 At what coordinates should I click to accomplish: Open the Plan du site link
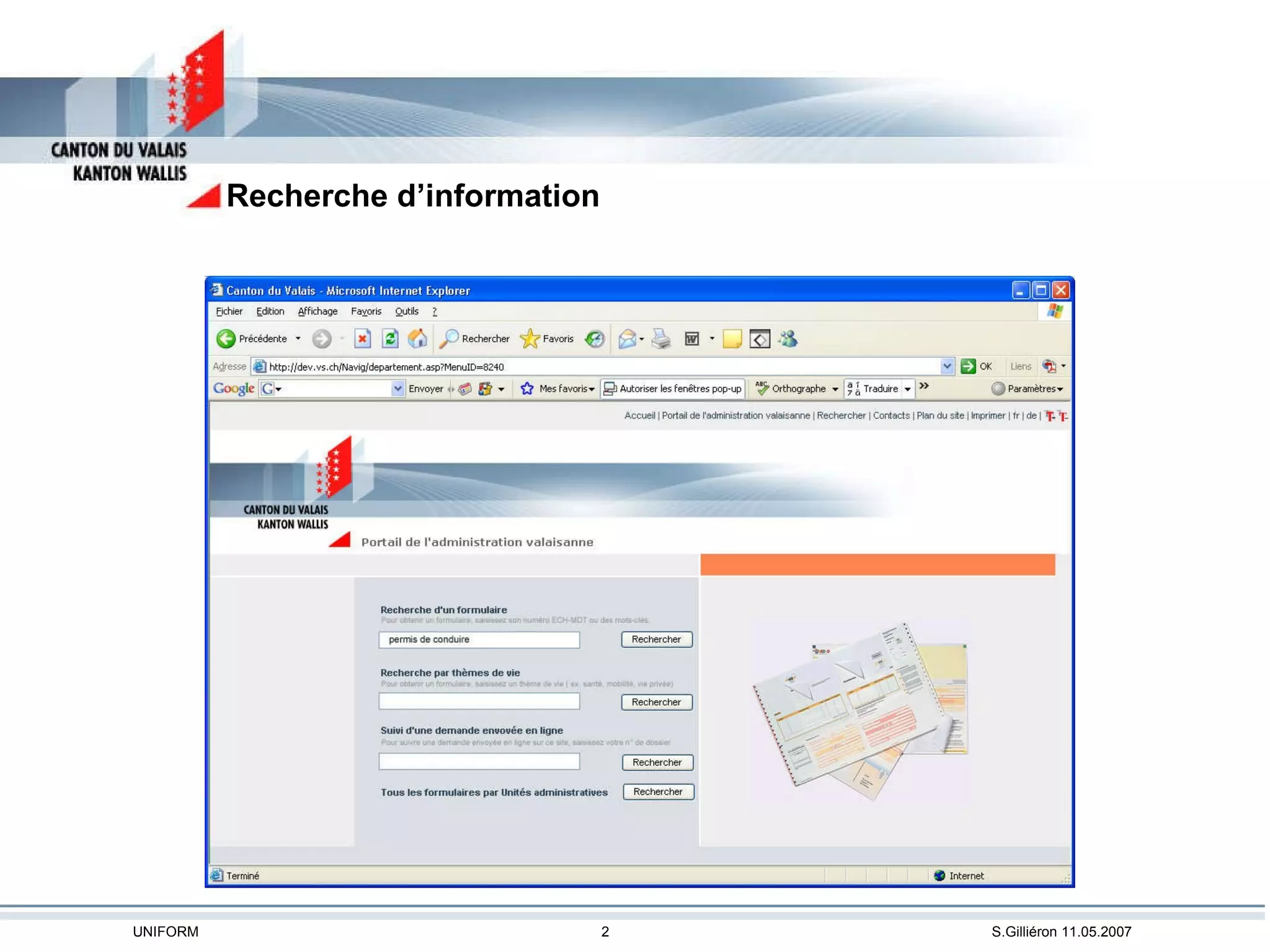click(940, 416)
